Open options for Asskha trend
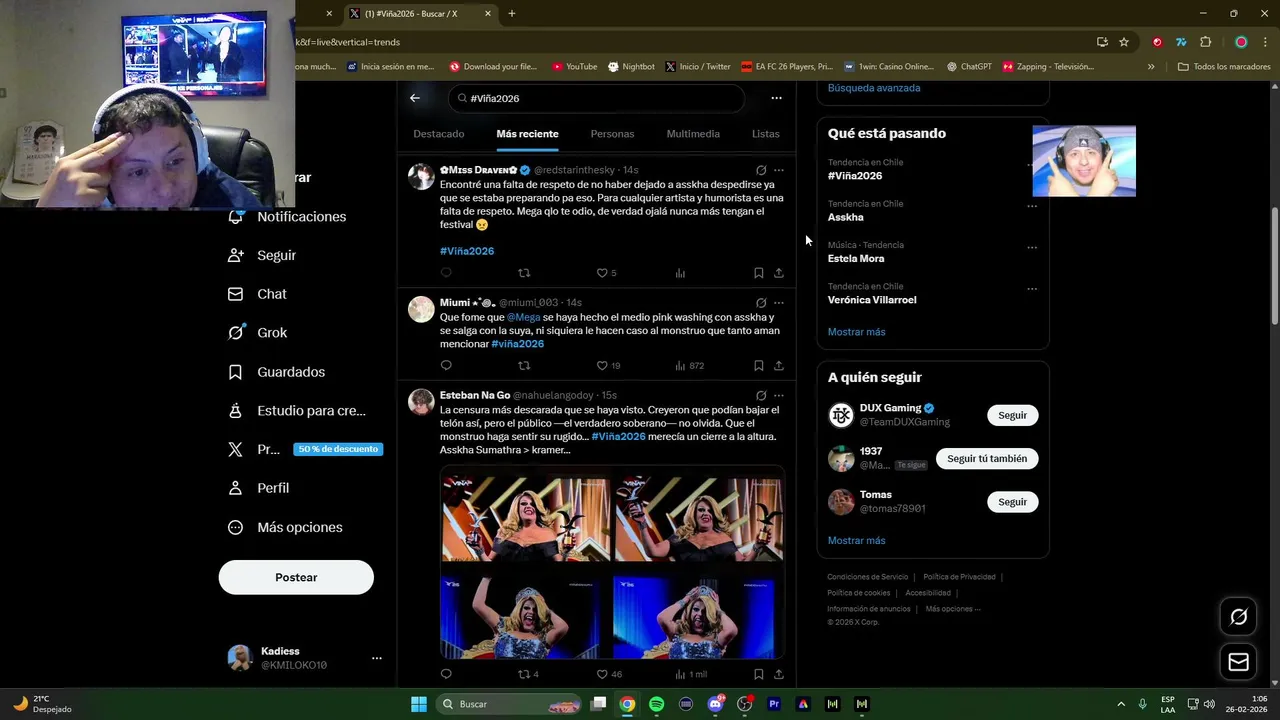This screenshot has width=1280, height=720. [1031, 206]
